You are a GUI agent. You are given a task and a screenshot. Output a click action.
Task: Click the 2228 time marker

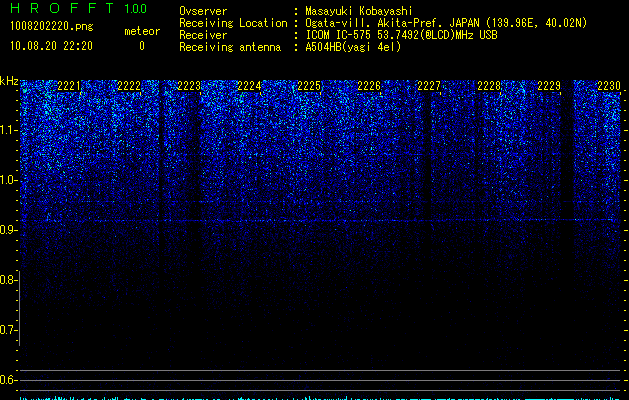tap(489, 86)
